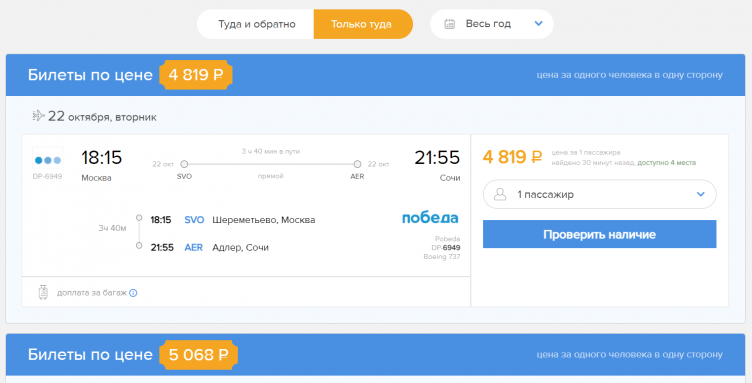Click the 3 ч 40 мин в пути text
This screenshot has height=383, width=752.
click(x=270, y=151)
